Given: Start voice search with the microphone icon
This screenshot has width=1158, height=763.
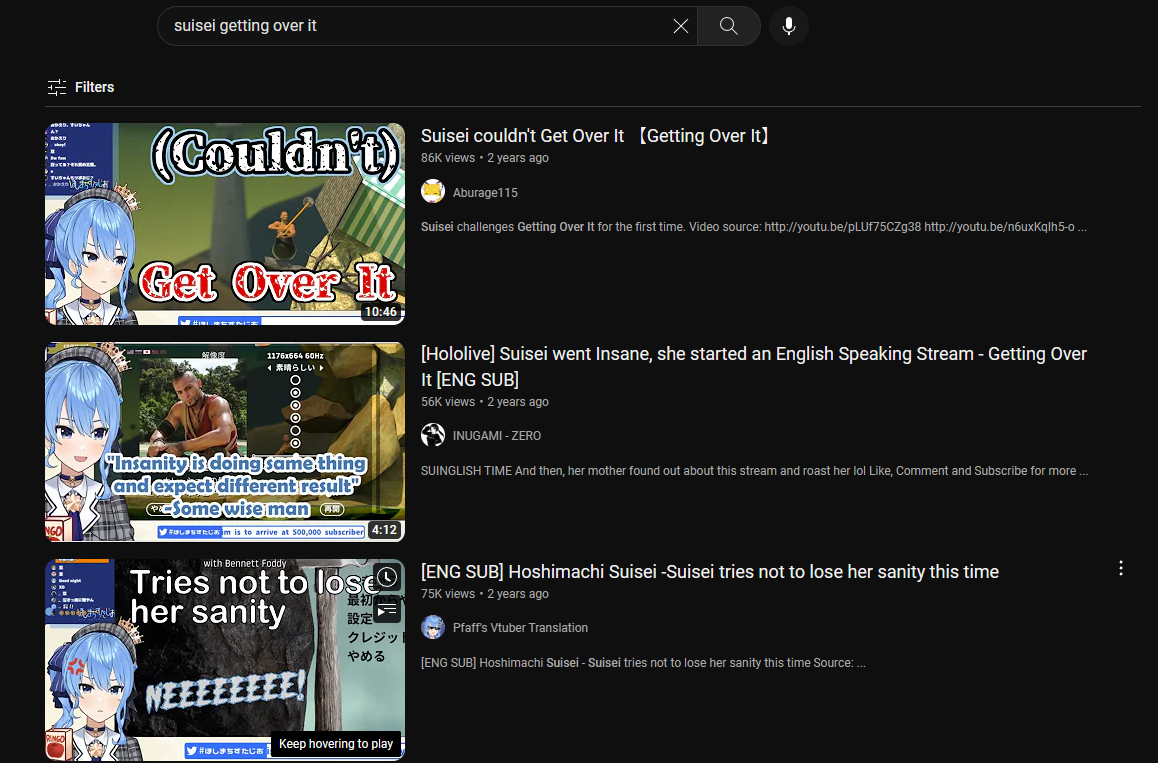Looking at the screenshot, I should [789, 26].
